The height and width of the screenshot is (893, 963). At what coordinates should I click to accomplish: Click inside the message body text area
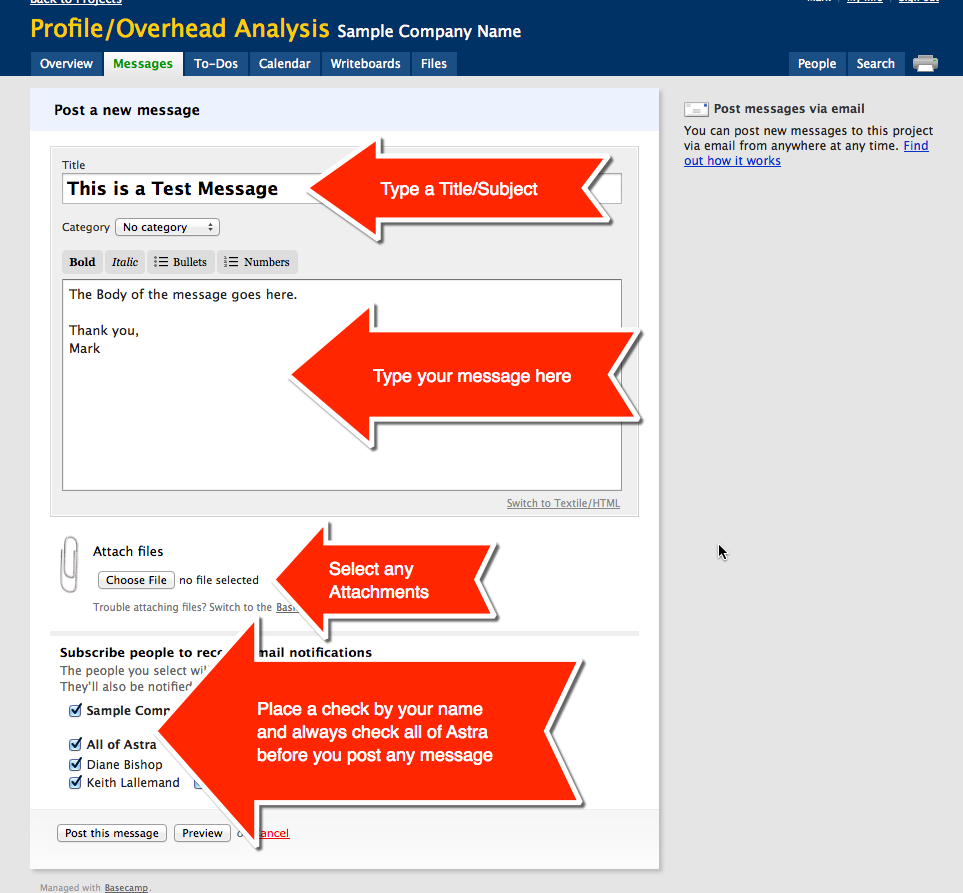point(341,385)
